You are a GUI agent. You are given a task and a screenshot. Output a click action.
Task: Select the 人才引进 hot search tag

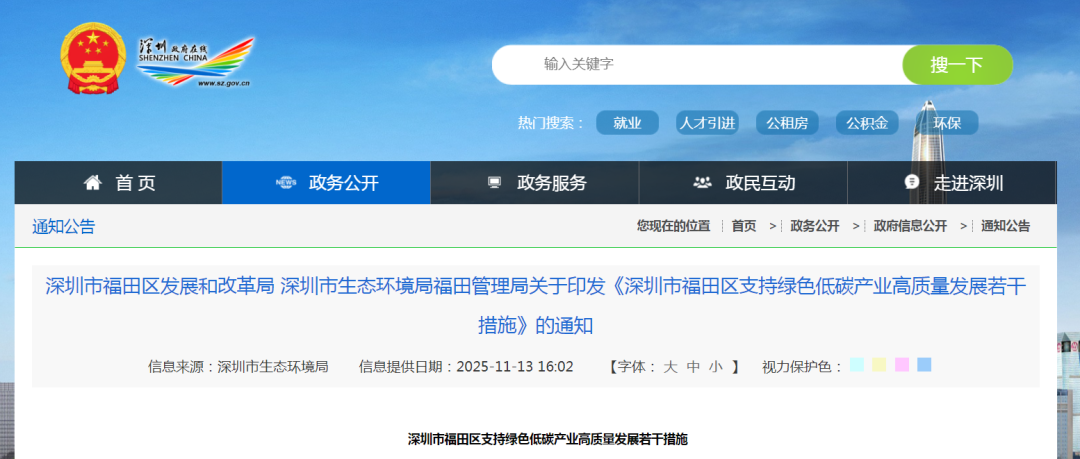pyautogui.click(x=707, y=123)
